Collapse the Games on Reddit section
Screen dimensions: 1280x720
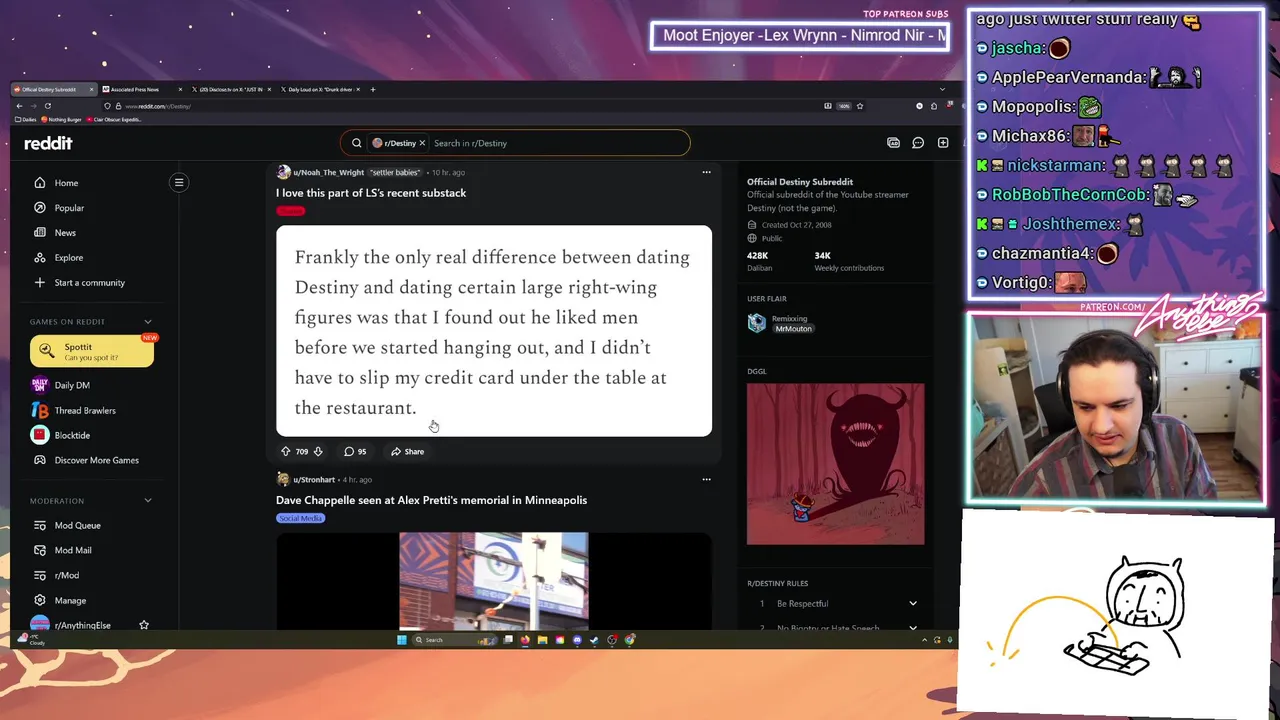(x=148, y=322)
